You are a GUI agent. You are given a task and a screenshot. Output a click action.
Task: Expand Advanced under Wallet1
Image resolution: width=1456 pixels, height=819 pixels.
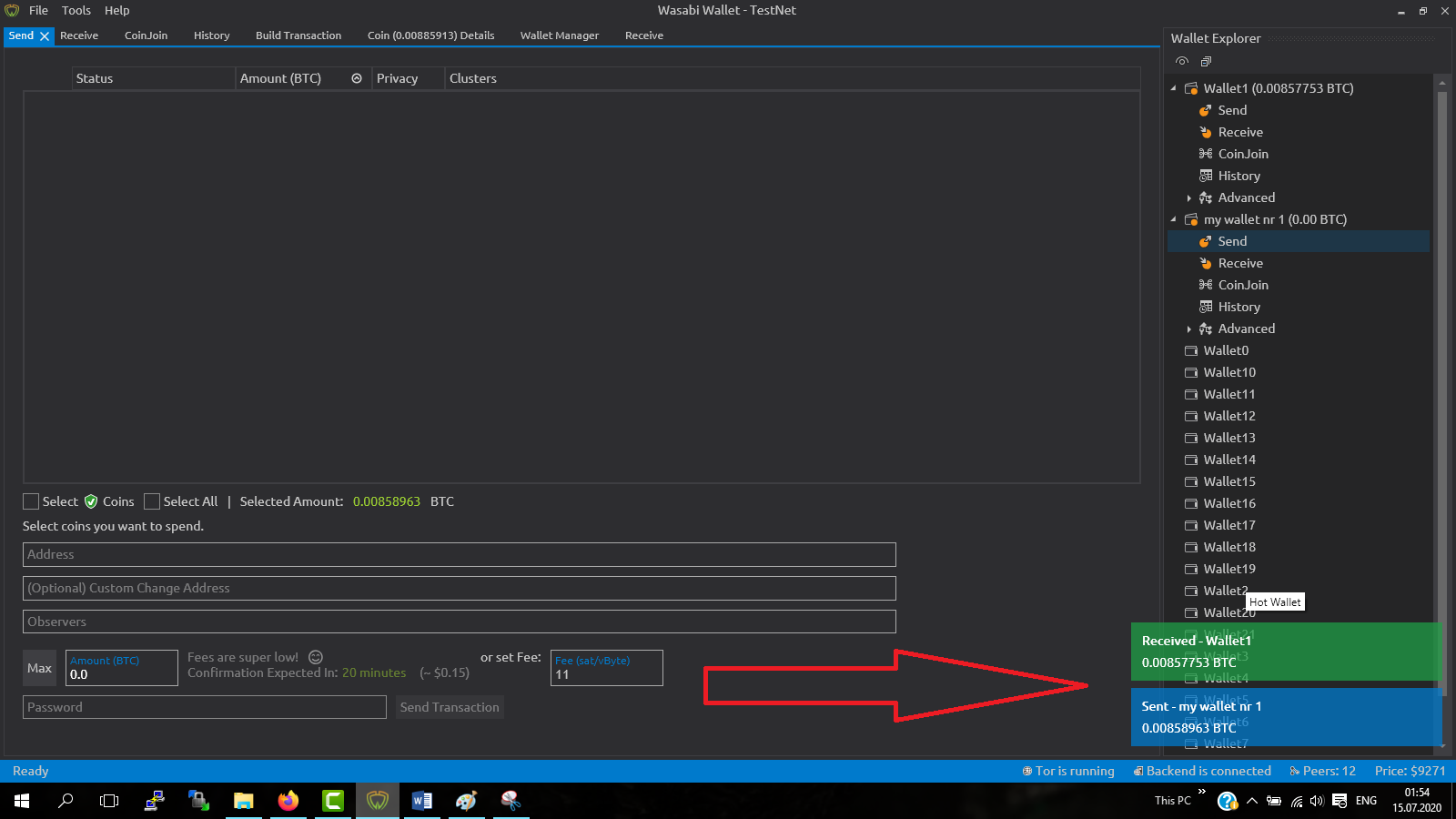(1188, 197)
